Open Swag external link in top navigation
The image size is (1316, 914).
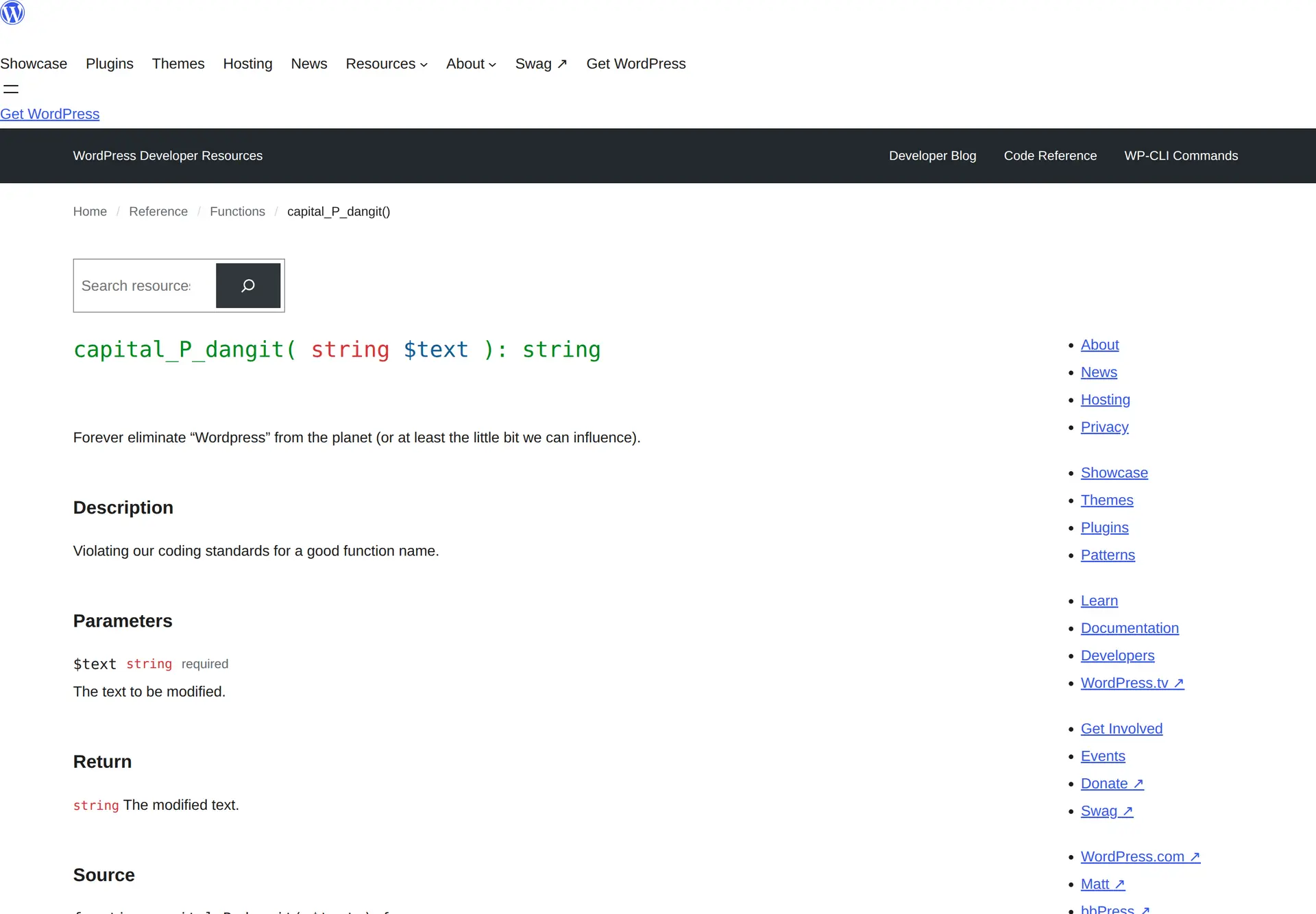point(541,64)
